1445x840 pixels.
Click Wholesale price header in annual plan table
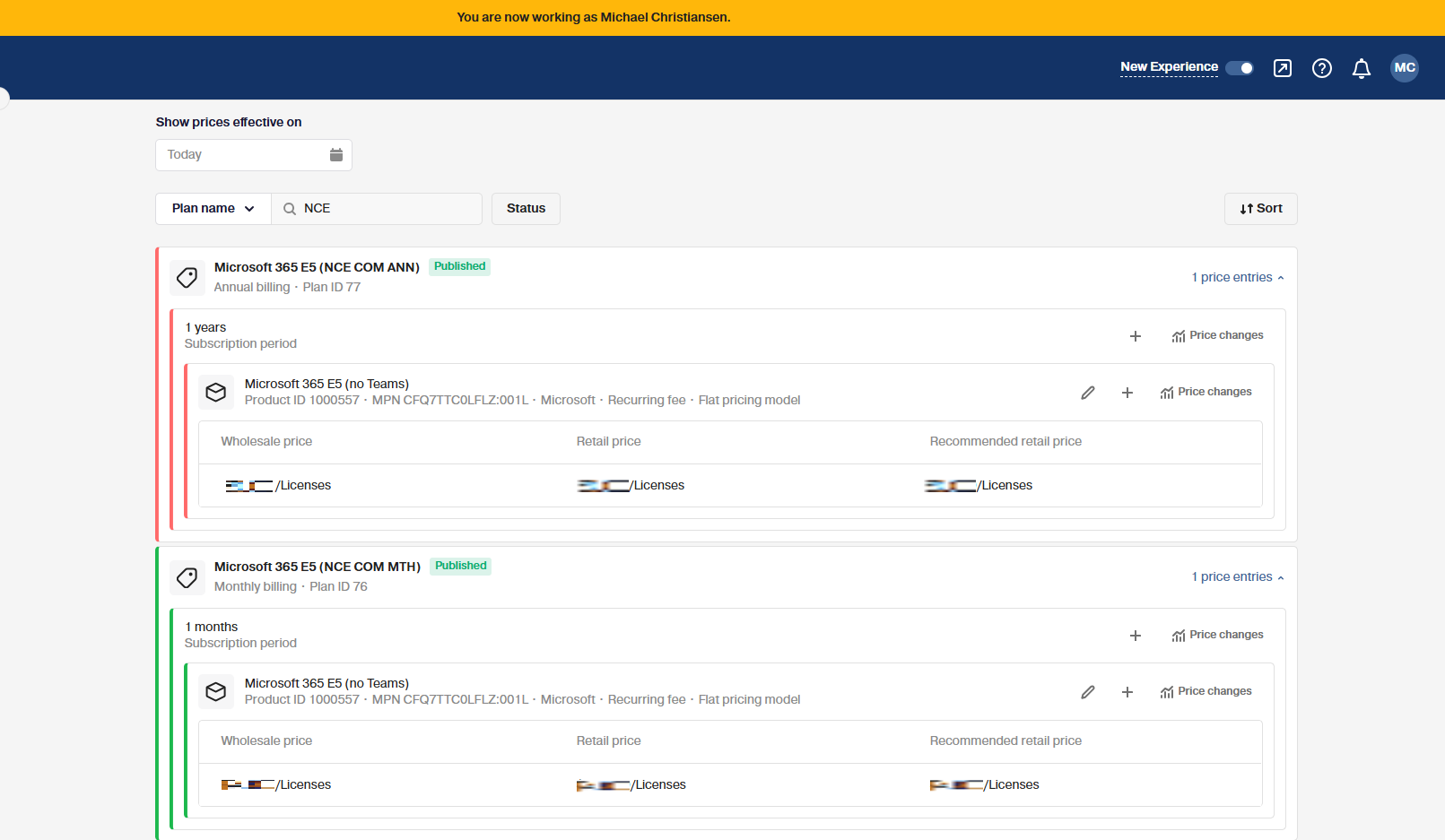266,442
